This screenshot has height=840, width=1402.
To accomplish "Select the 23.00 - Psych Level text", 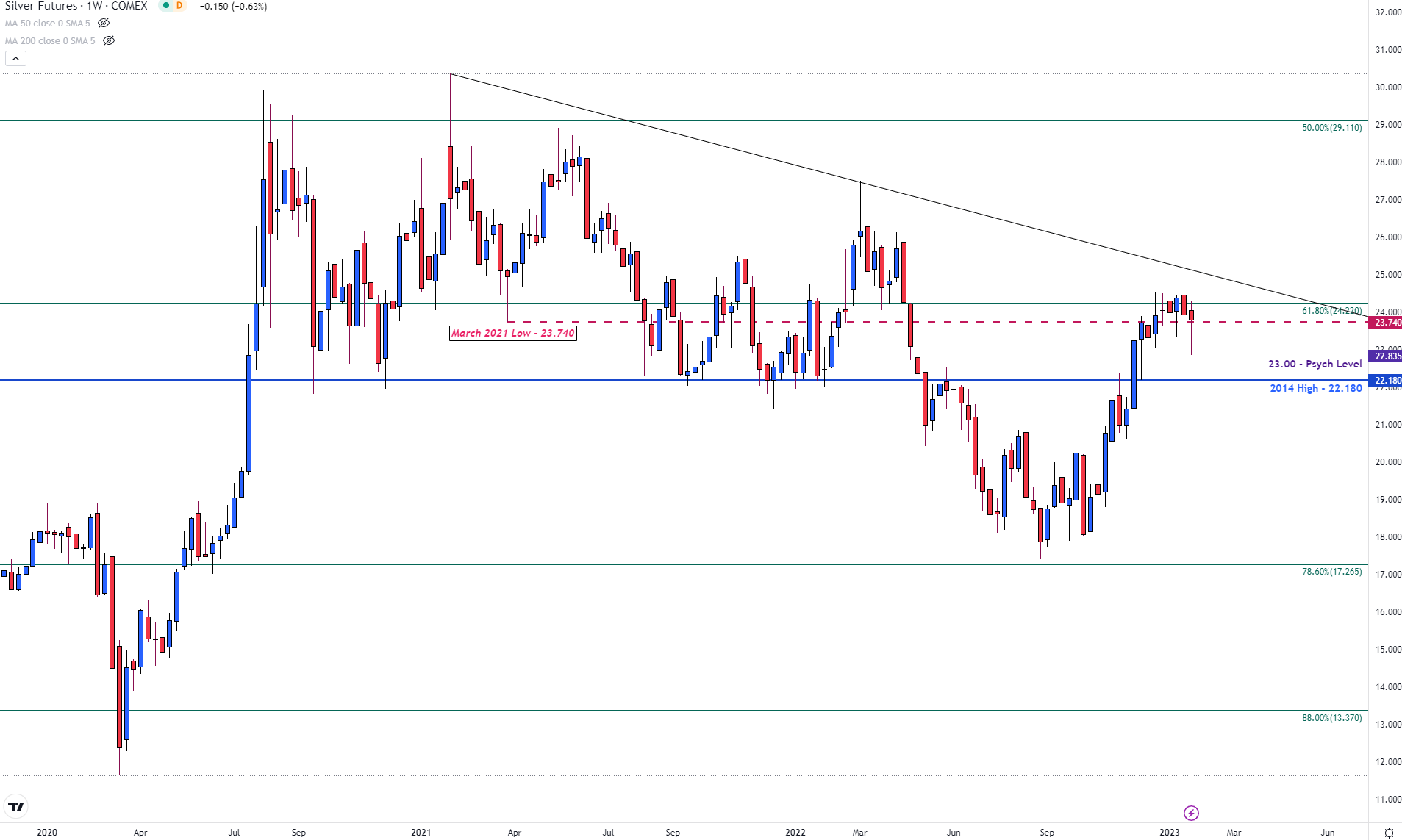I will [1315, 364].
